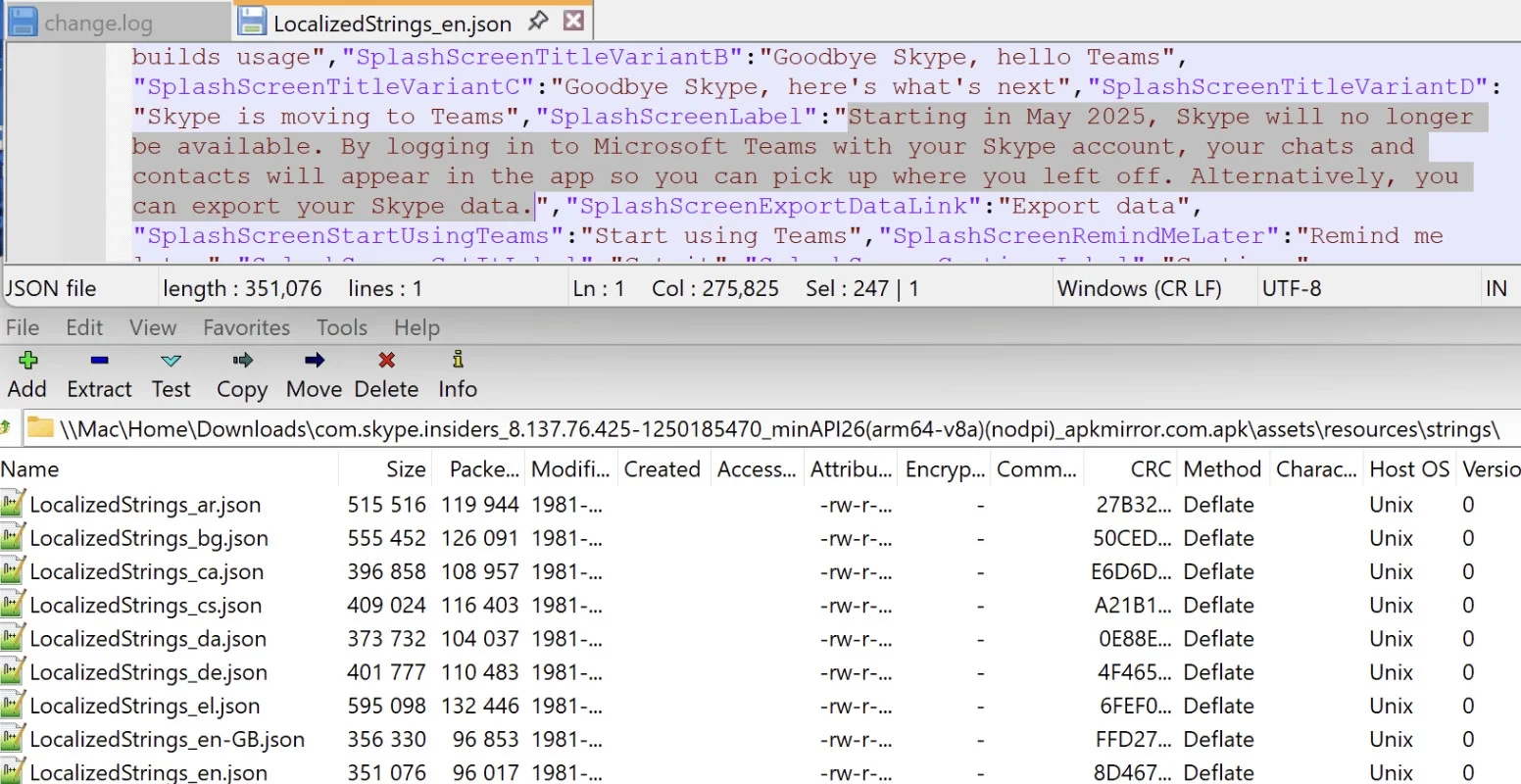Viewport: 1521px width, 784px height.
Task: Click the Add toolbar icon
Action: 27,362
